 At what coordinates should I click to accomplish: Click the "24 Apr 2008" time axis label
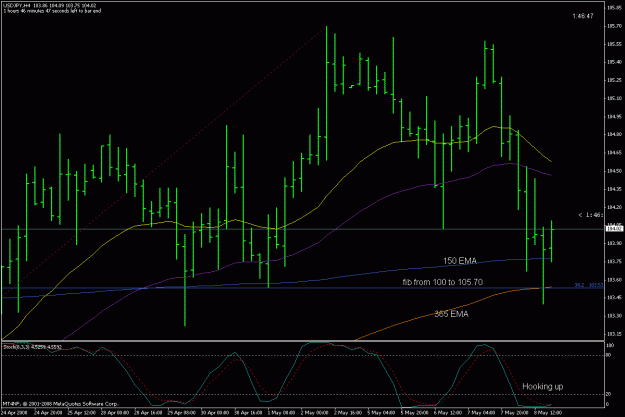tap(14, 413)
